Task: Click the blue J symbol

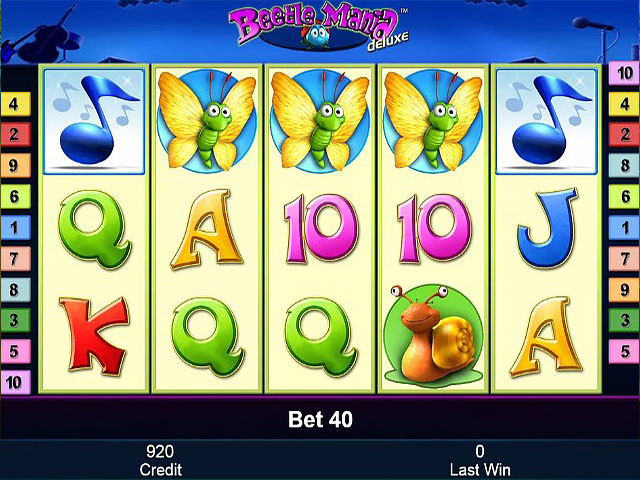Action: click(547, 227)
